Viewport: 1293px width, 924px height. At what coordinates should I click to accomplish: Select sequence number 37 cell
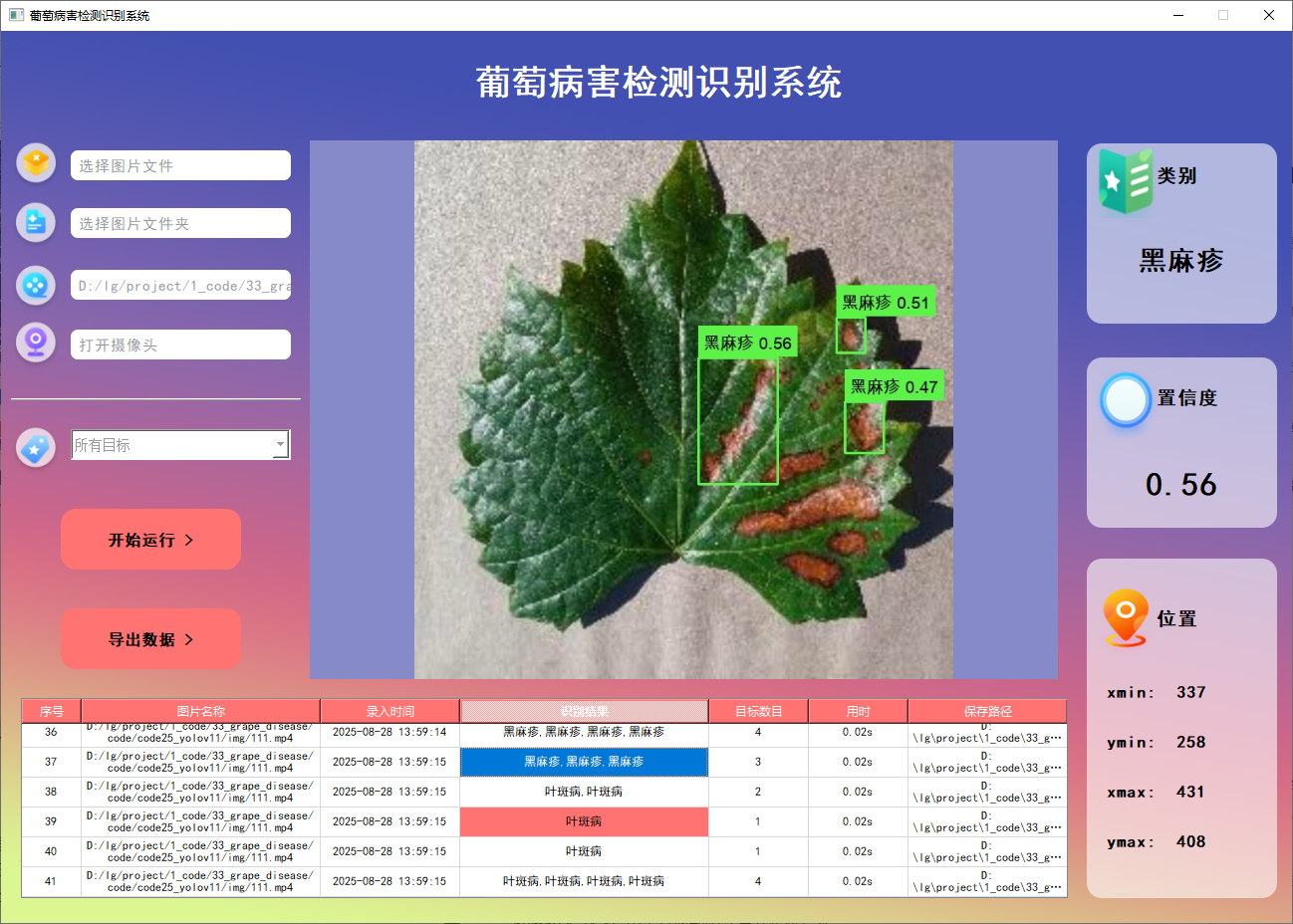point(51,762)
